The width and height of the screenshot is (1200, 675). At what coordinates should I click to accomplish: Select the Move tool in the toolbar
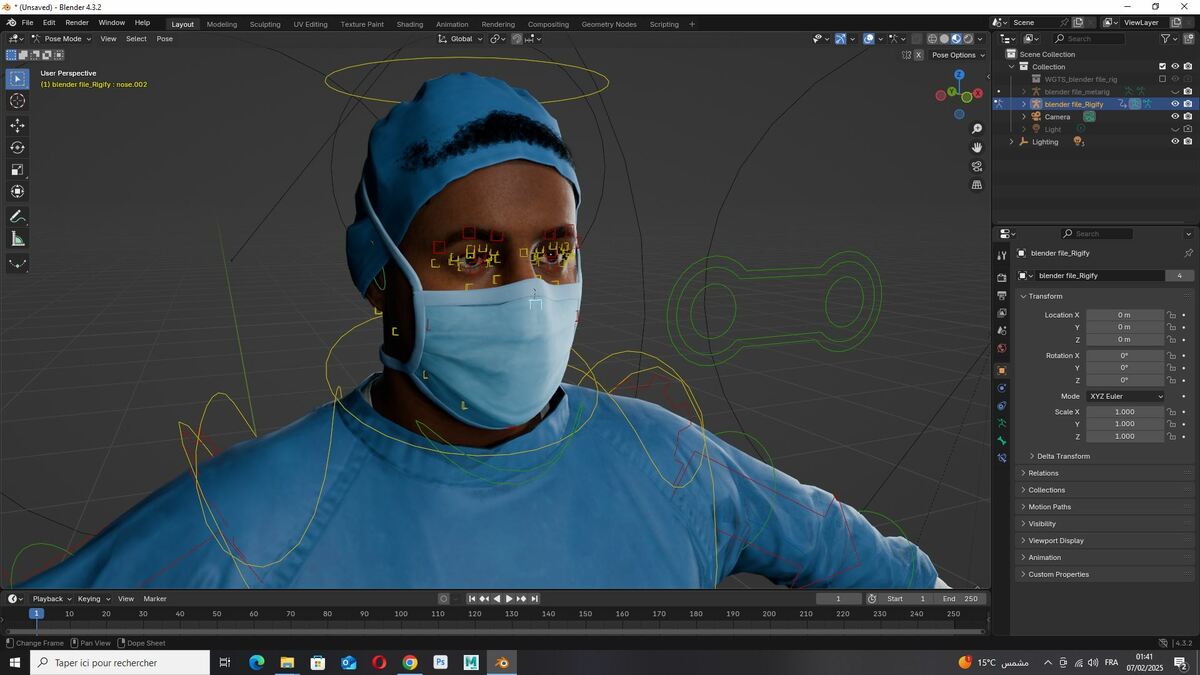tap(17, 125)
